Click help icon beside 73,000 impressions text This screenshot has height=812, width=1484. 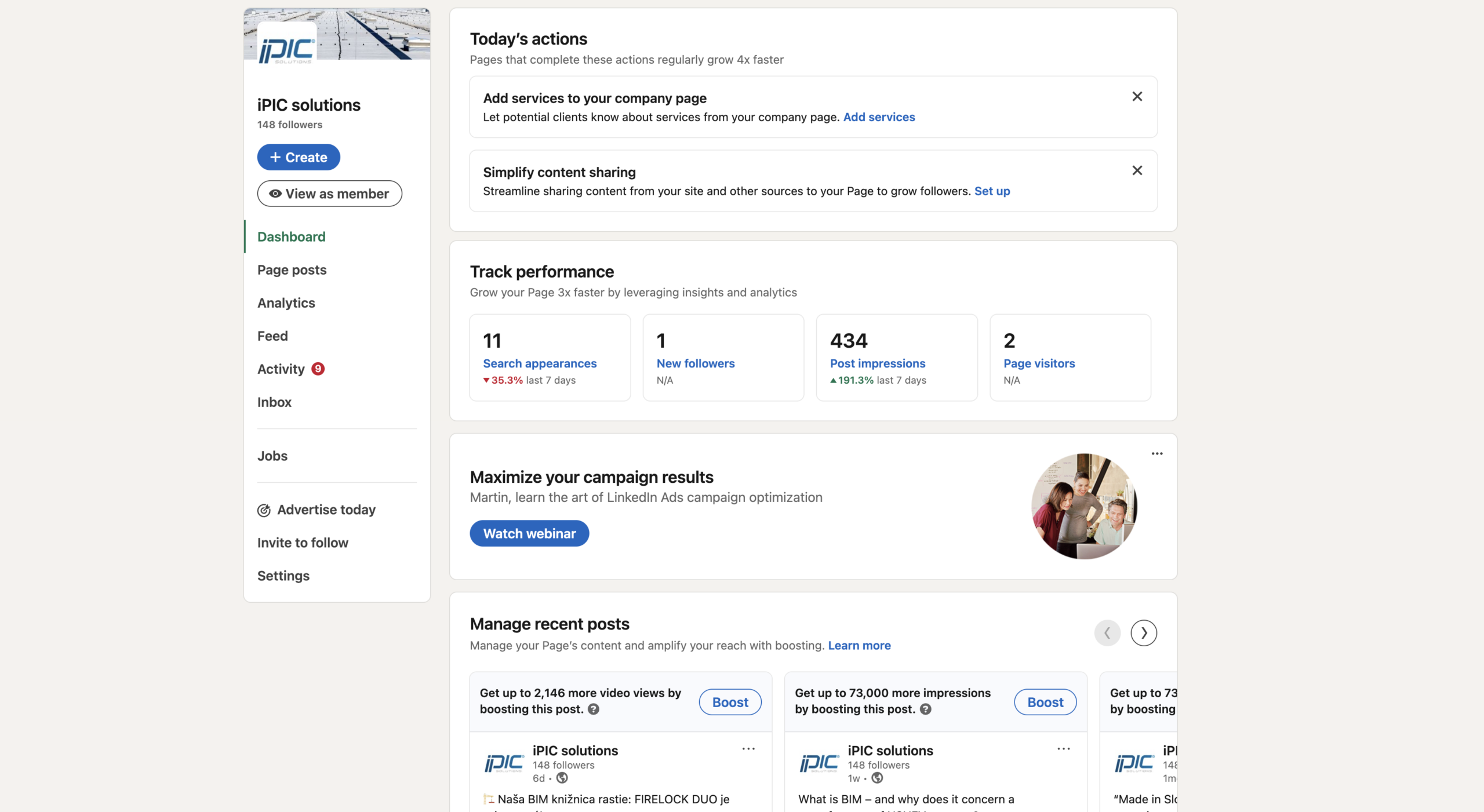pos(926,709)
